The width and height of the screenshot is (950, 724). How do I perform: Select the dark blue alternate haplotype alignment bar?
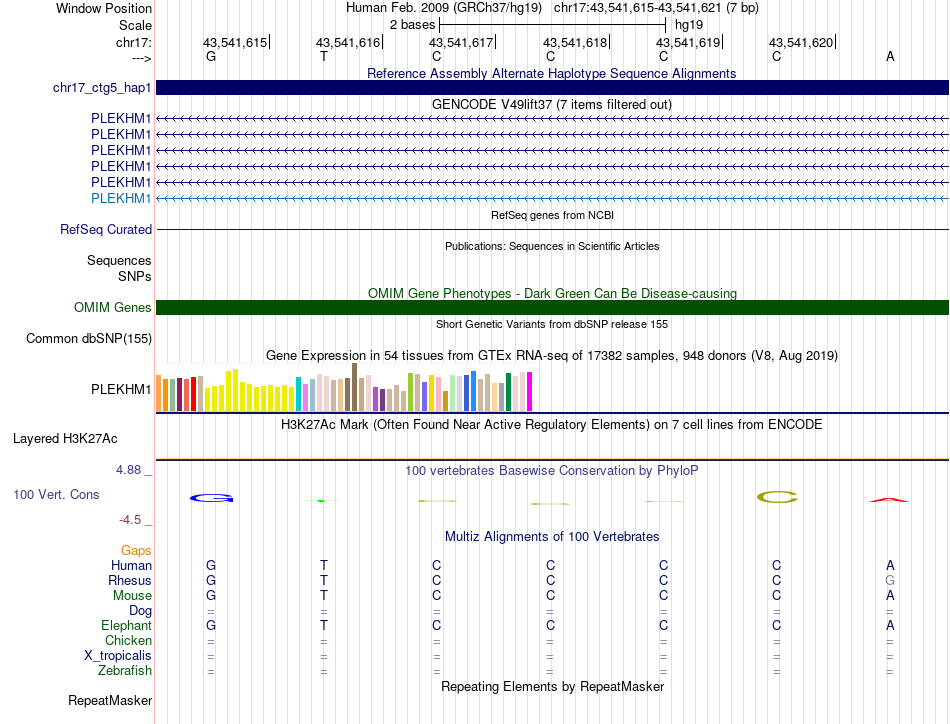point(552,87)
